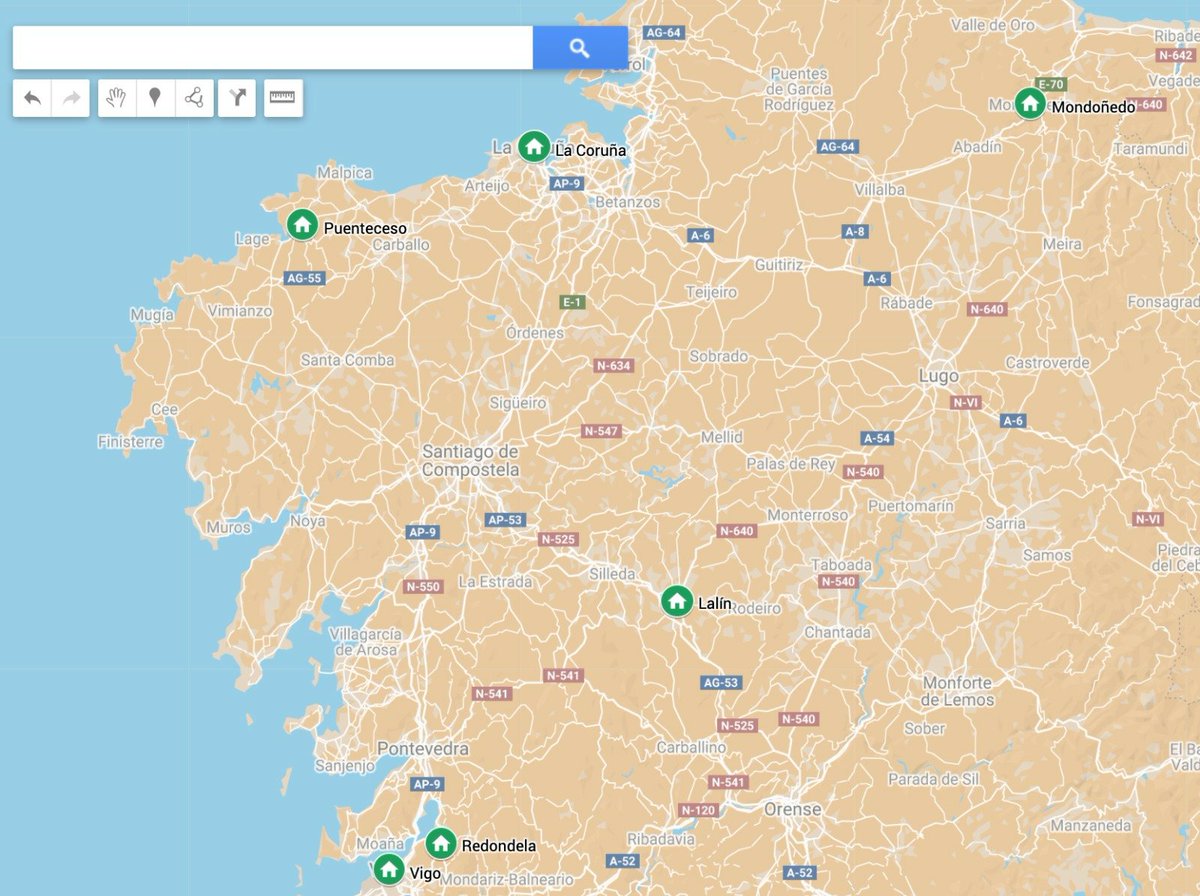
Task: Click the Carballo town label
Action: click(x=400, y=244)
